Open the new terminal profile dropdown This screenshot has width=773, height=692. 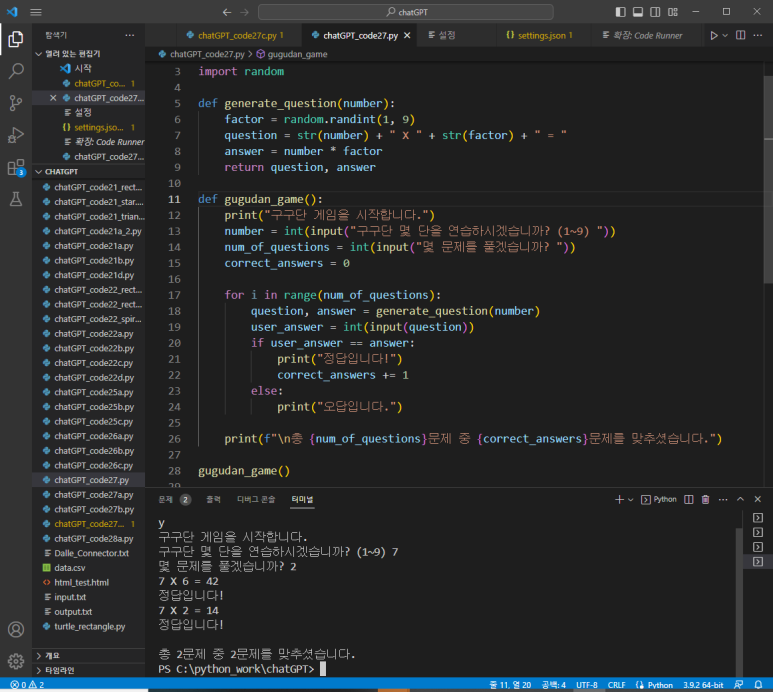tap(631, 500)
